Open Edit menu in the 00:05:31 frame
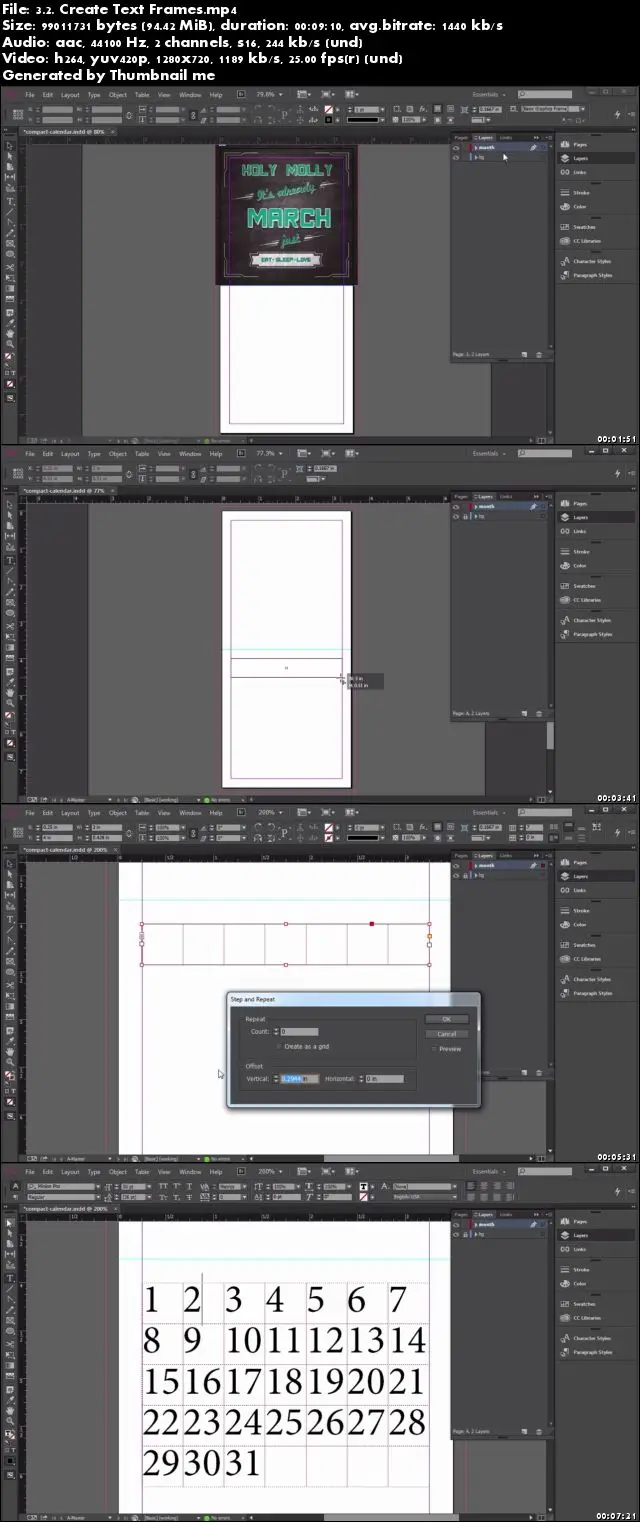The width and height of the screenshot is (640, 1522). 48,812
